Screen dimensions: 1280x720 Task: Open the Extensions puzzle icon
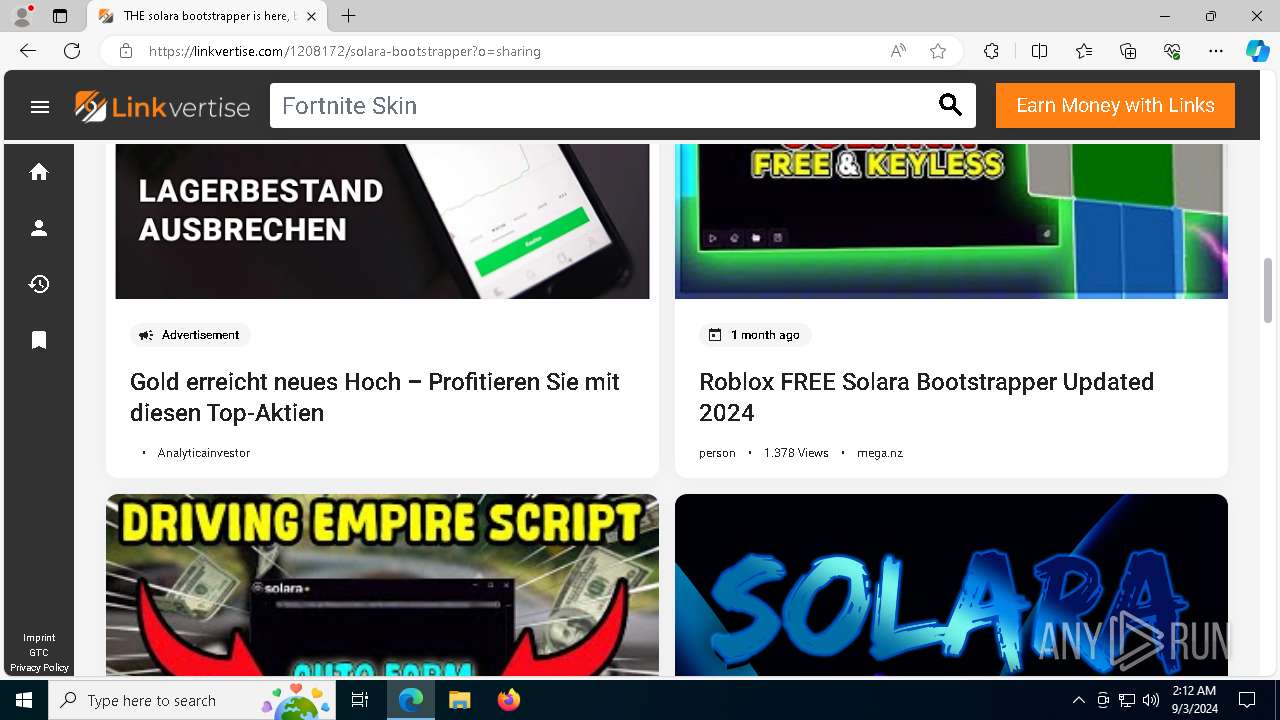coord(991,51)
